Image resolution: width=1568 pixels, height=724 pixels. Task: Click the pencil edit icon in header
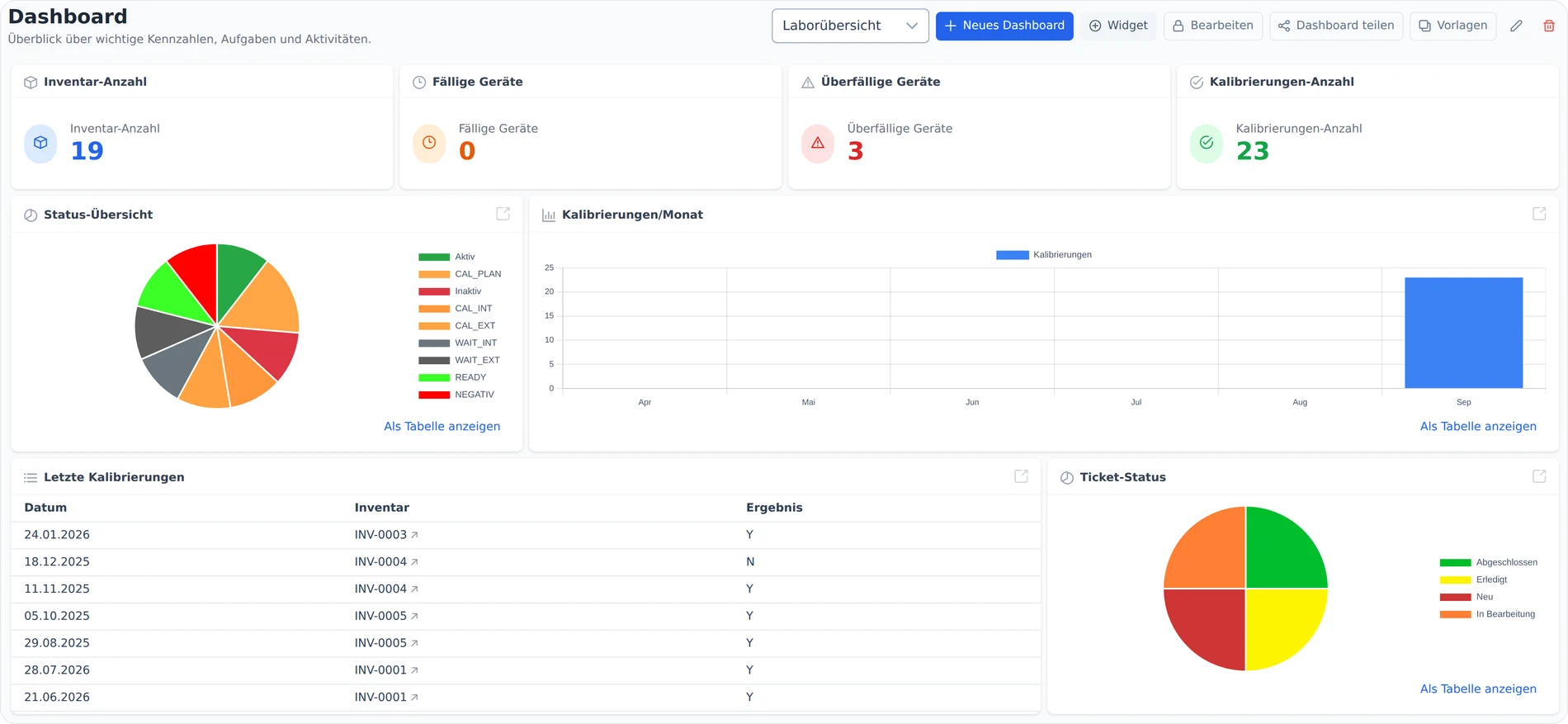point(1516,26)
